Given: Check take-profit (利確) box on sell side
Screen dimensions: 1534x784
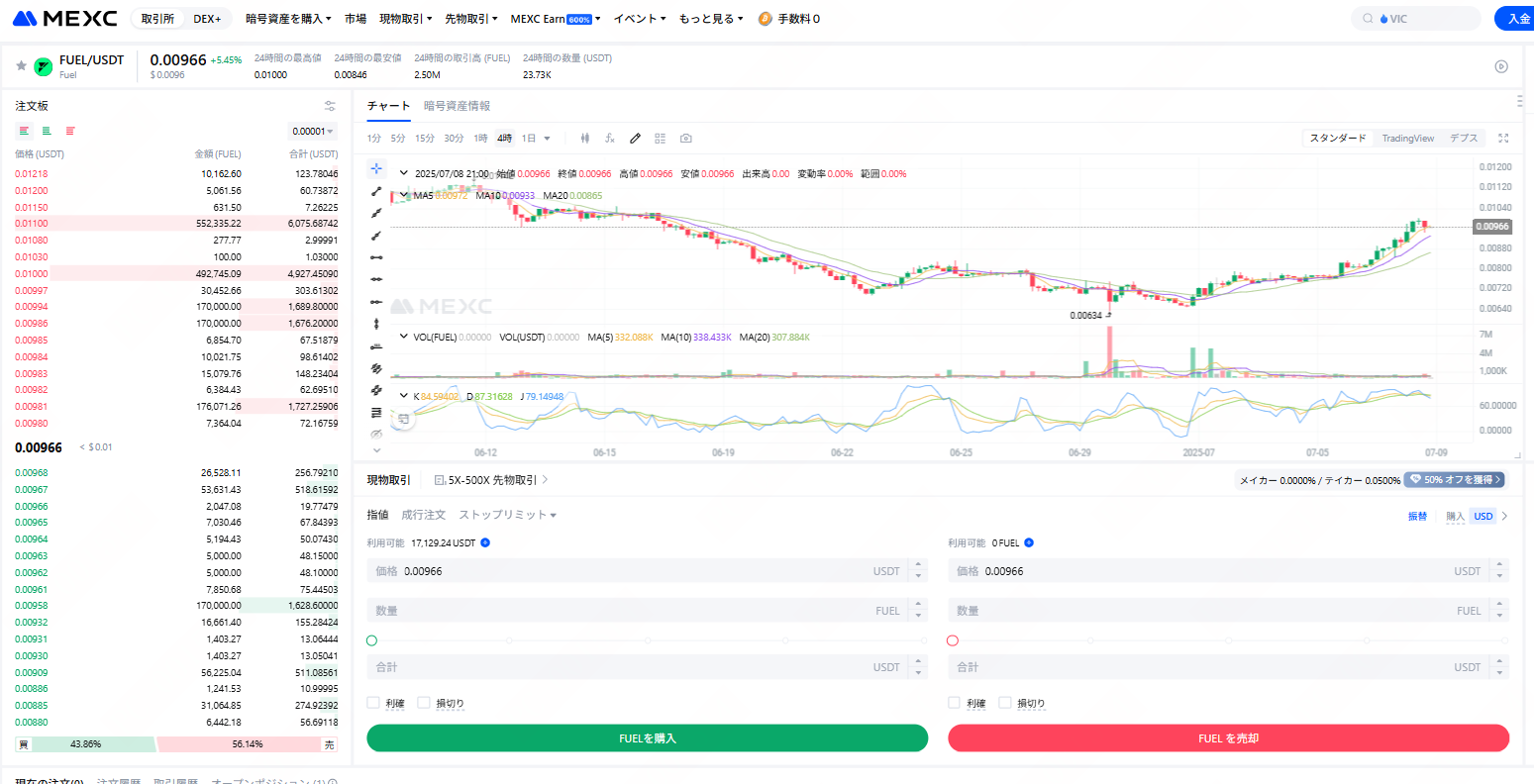Looking at the screenshot, I should click(x=955, y=703).
